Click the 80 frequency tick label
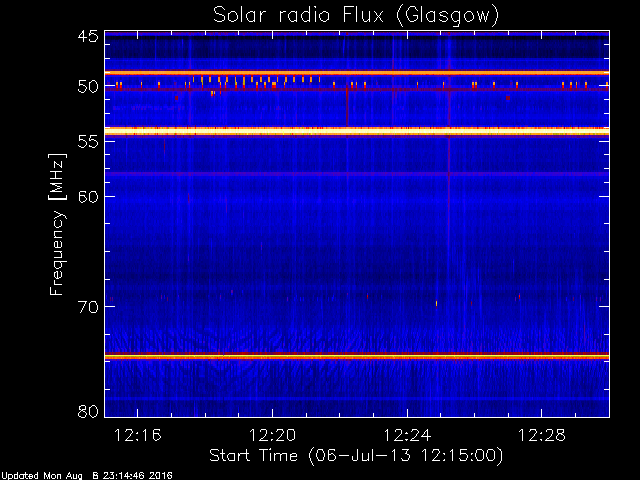 [88, 411]
